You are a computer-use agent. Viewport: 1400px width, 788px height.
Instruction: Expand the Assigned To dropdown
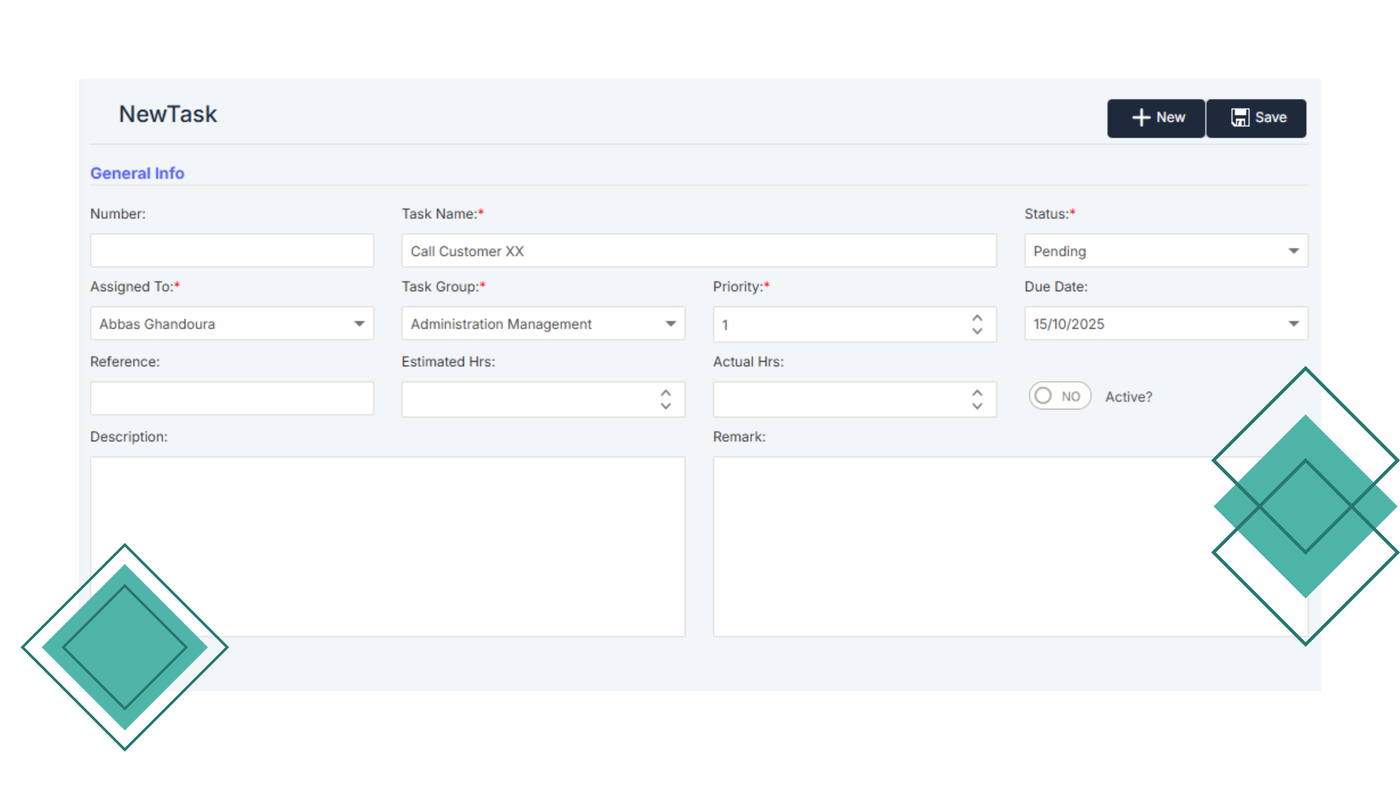[359, 324]
